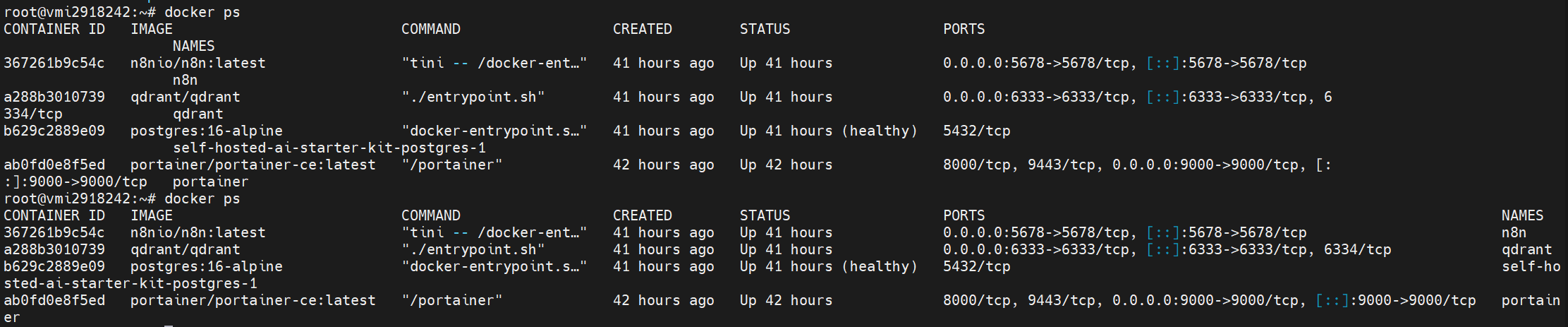Viewport: 1568px width, 327px height.
Task: Click "portainer/portainer-ce:latest" image in the first listing
Action: [253, 165]
